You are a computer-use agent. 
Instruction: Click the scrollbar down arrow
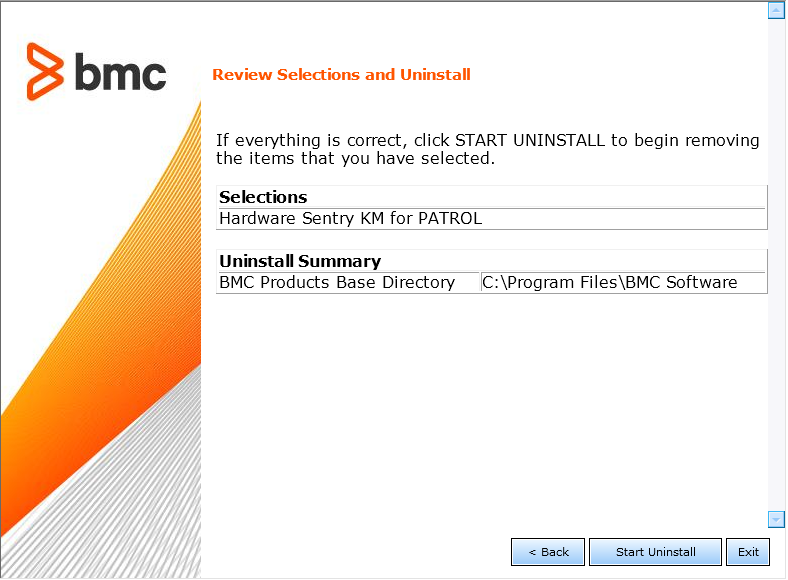(x=776, y=519)
